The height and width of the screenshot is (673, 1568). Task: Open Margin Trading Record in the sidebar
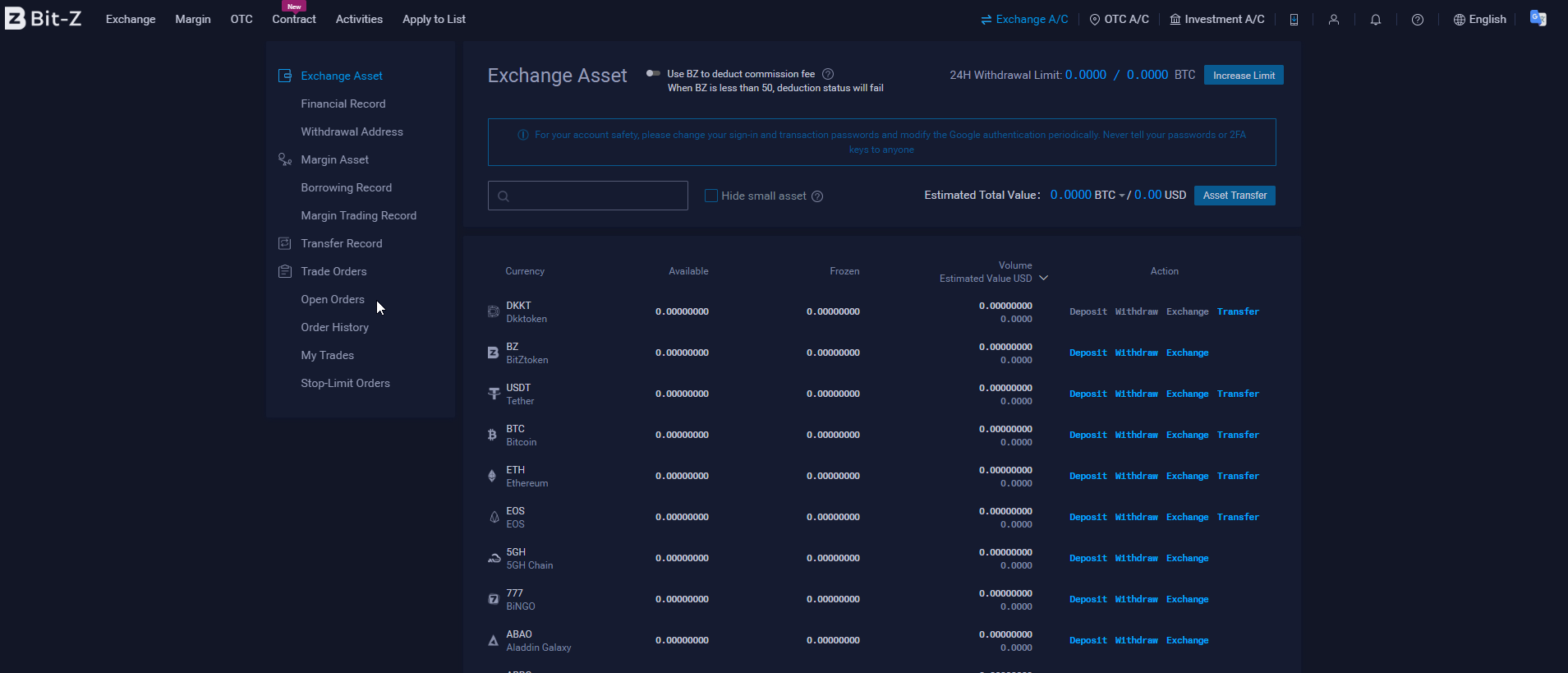click(358, 215)
